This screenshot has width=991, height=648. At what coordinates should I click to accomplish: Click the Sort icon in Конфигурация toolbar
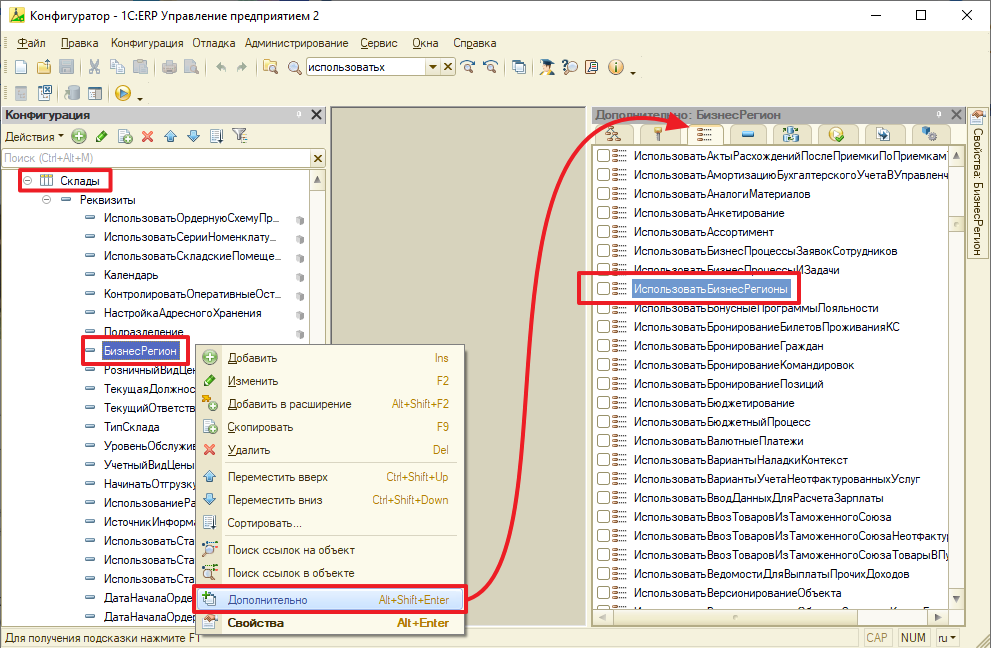click(x=216, y=136)
